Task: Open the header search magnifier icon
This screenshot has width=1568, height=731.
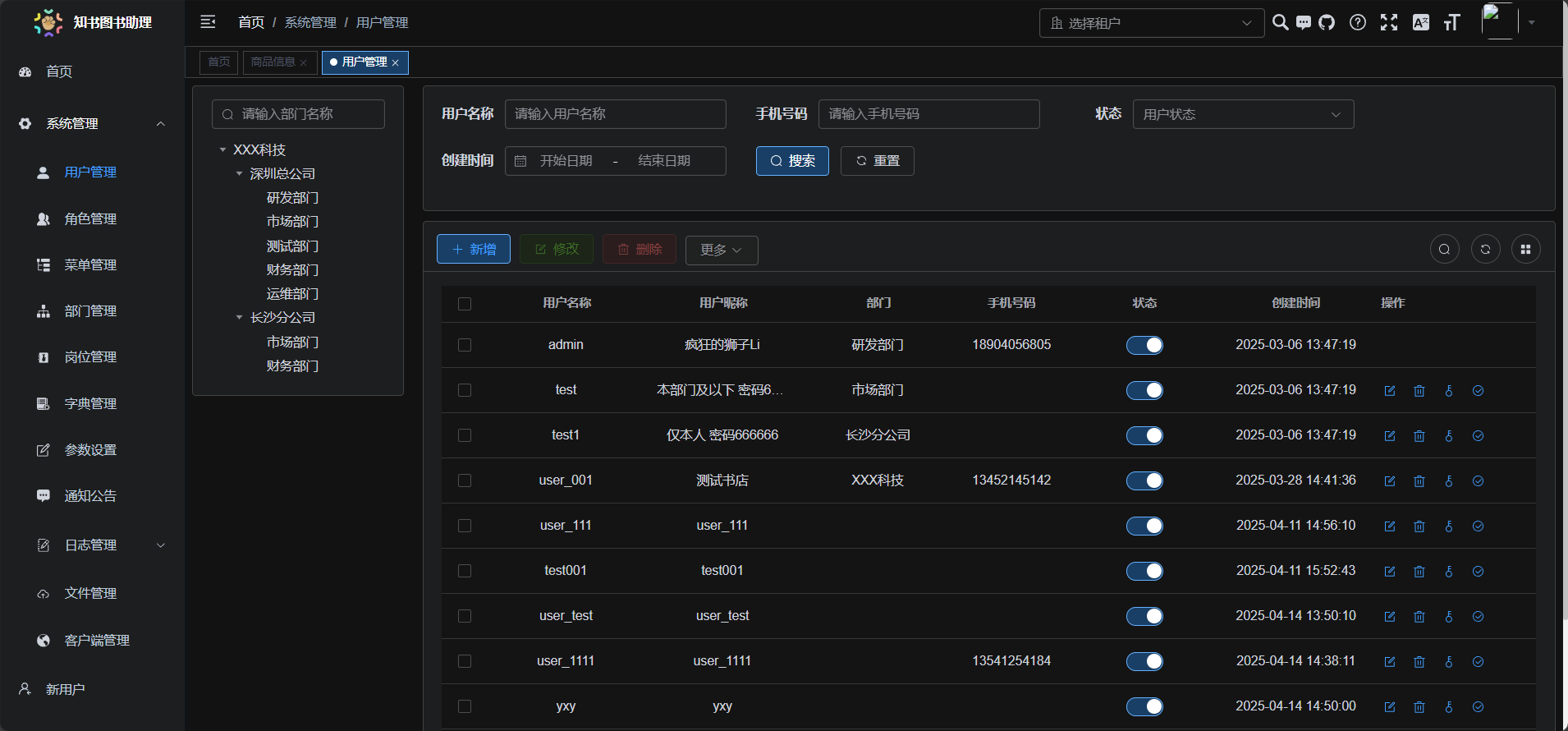Action: [1280, 23]
